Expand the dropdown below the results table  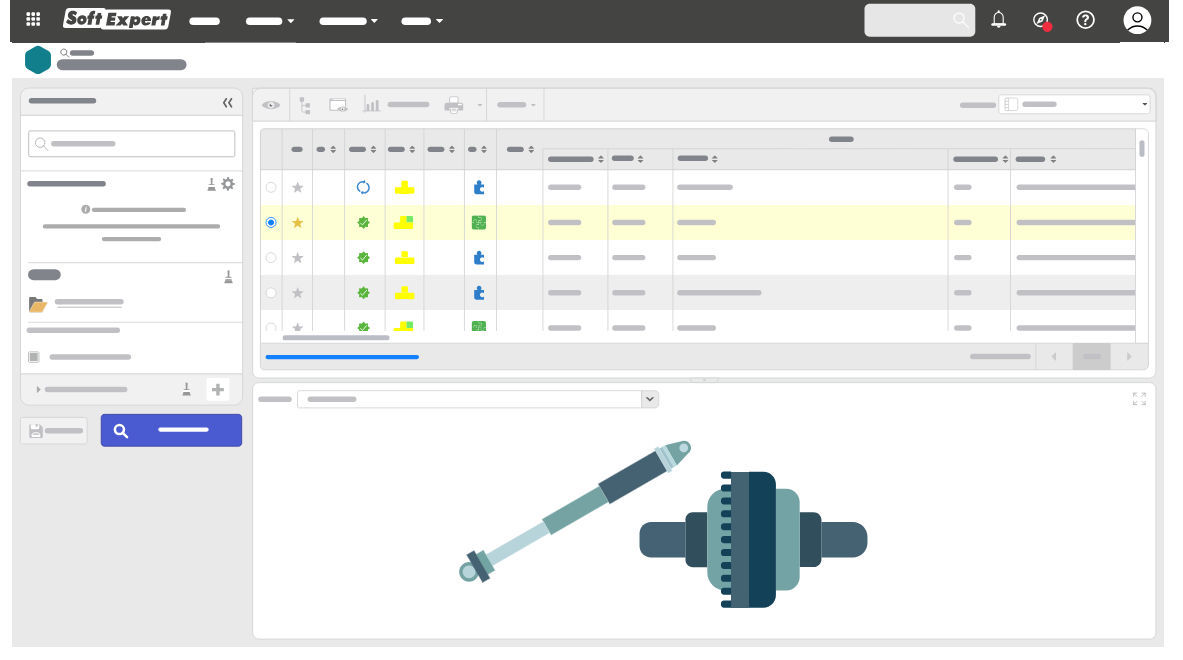click(x=649, y=399)
